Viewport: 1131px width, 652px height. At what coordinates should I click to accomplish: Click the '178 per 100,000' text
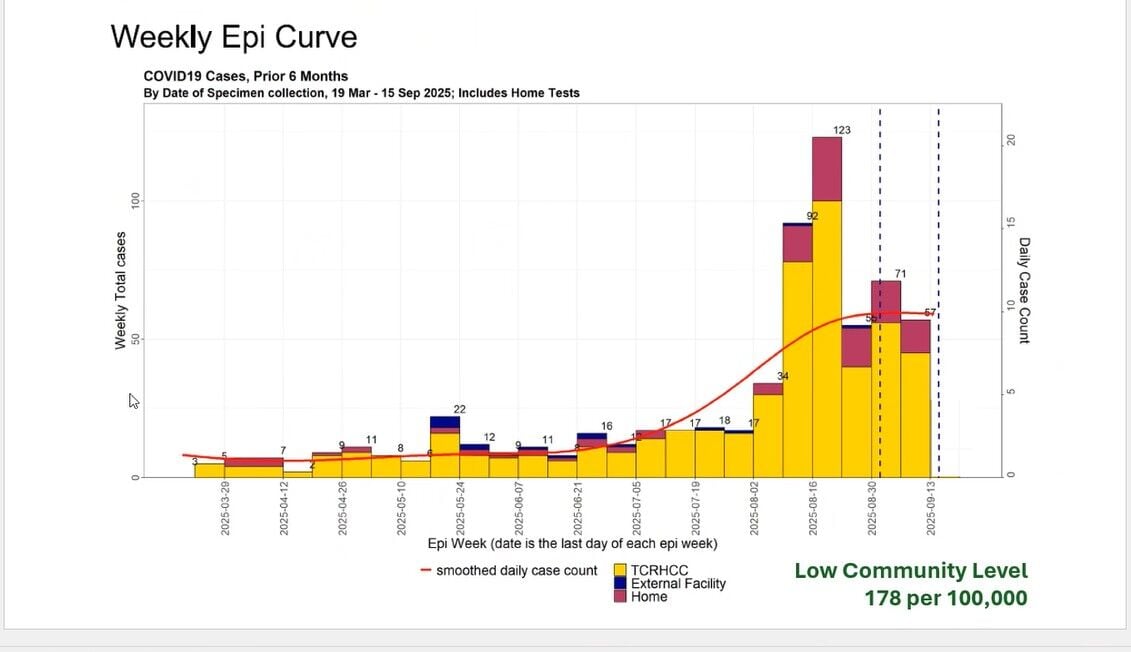tap(945, 598)
